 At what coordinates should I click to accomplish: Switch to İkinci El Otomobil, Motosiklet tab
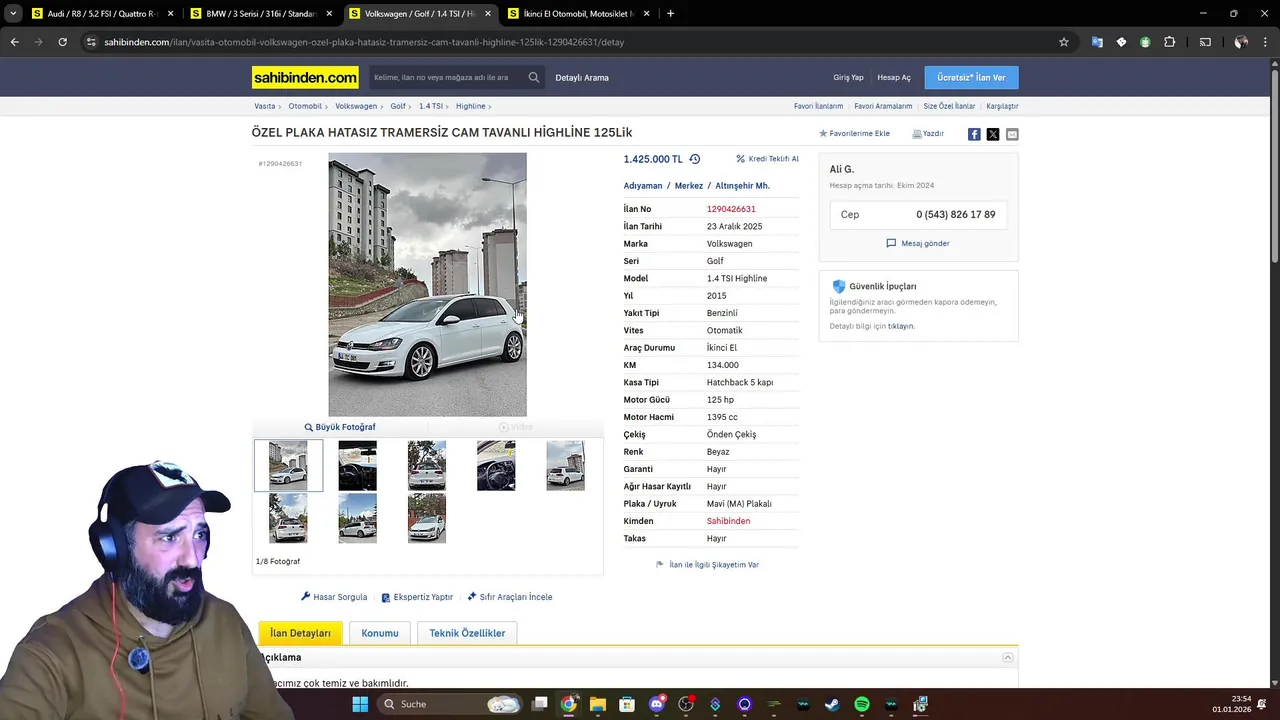[578, 14]
